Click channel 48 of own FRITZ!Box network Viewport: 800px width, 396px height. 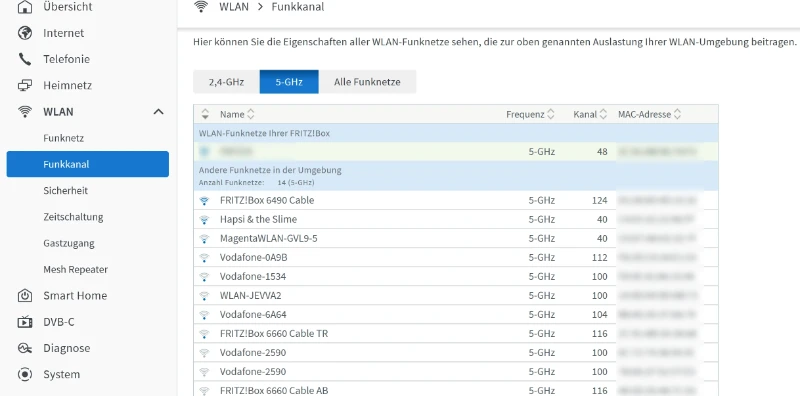(x=602, y=152)
